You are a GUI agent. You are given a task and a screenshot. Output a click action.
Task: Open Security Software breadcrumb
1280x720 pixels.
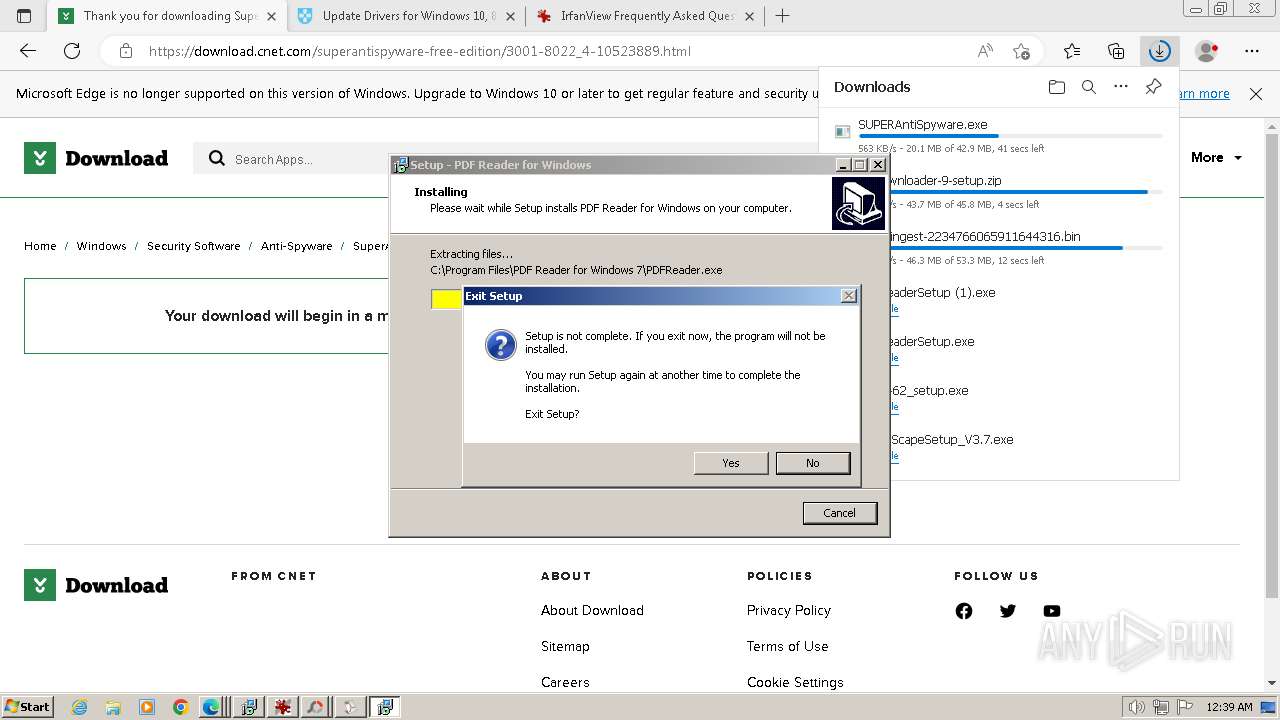click(194, 246)
